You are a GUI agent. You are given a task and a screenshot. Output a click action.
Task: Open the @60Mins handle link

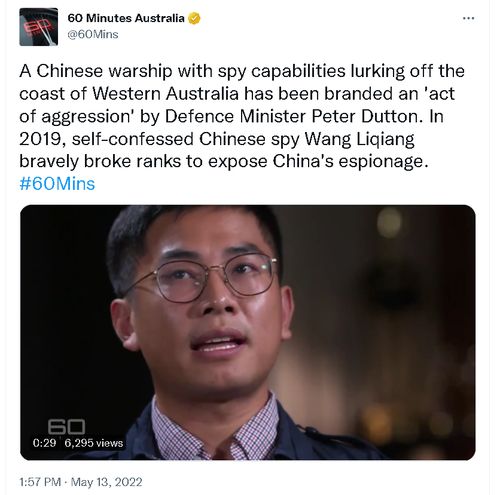click(93, 34)
